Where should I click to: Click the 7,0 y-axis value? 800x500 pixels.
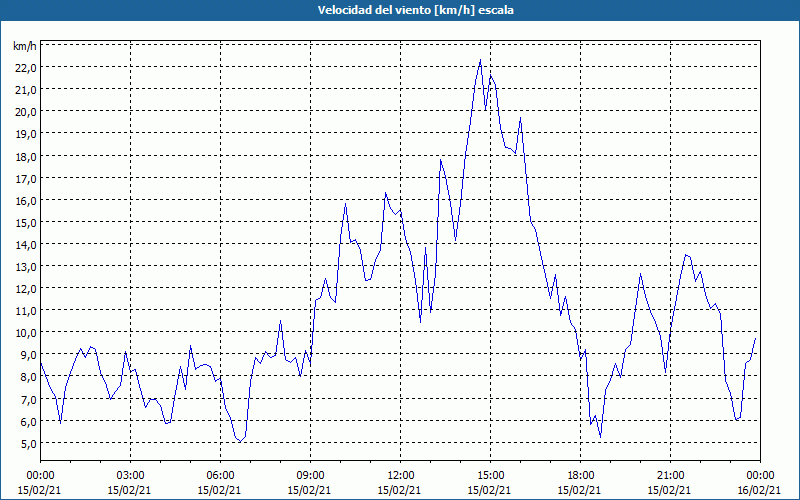point(29,400)
